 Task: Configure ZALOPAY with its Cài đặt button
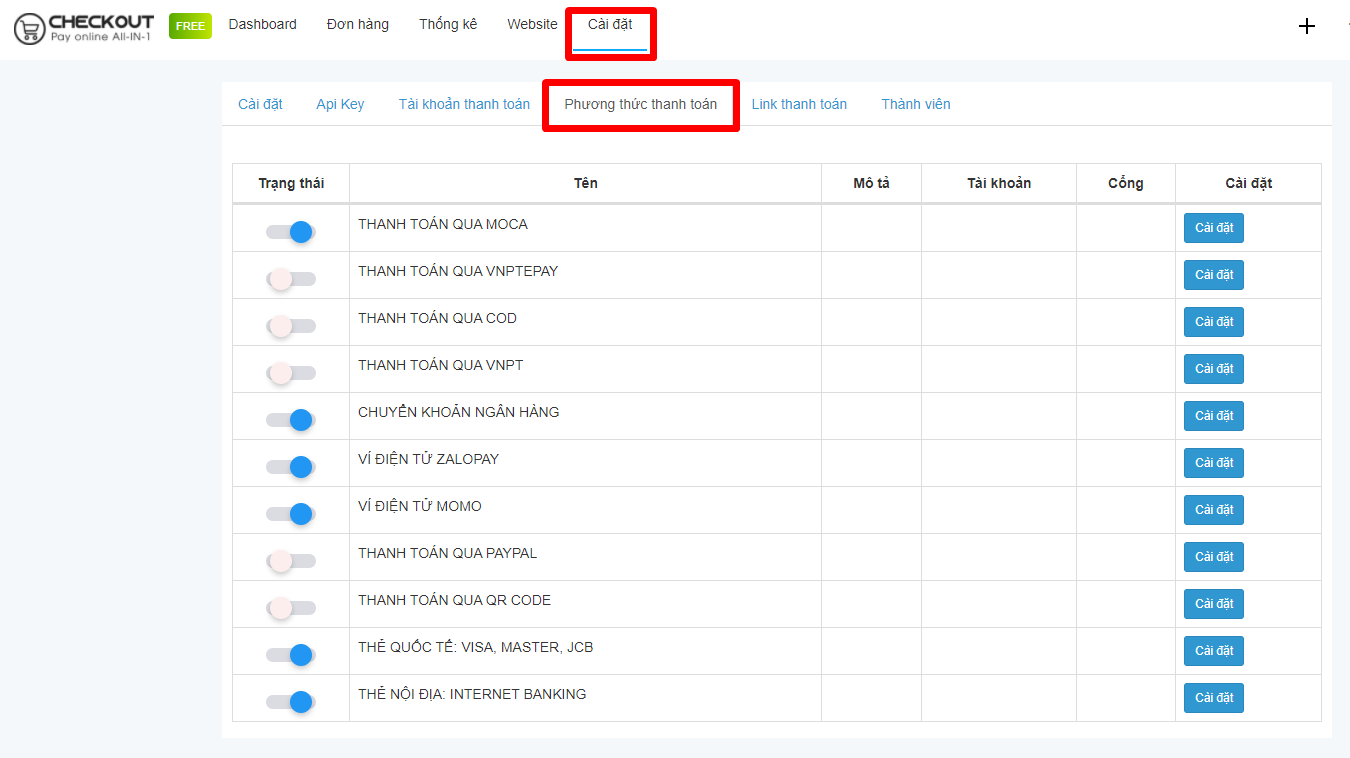[1214, 463]
